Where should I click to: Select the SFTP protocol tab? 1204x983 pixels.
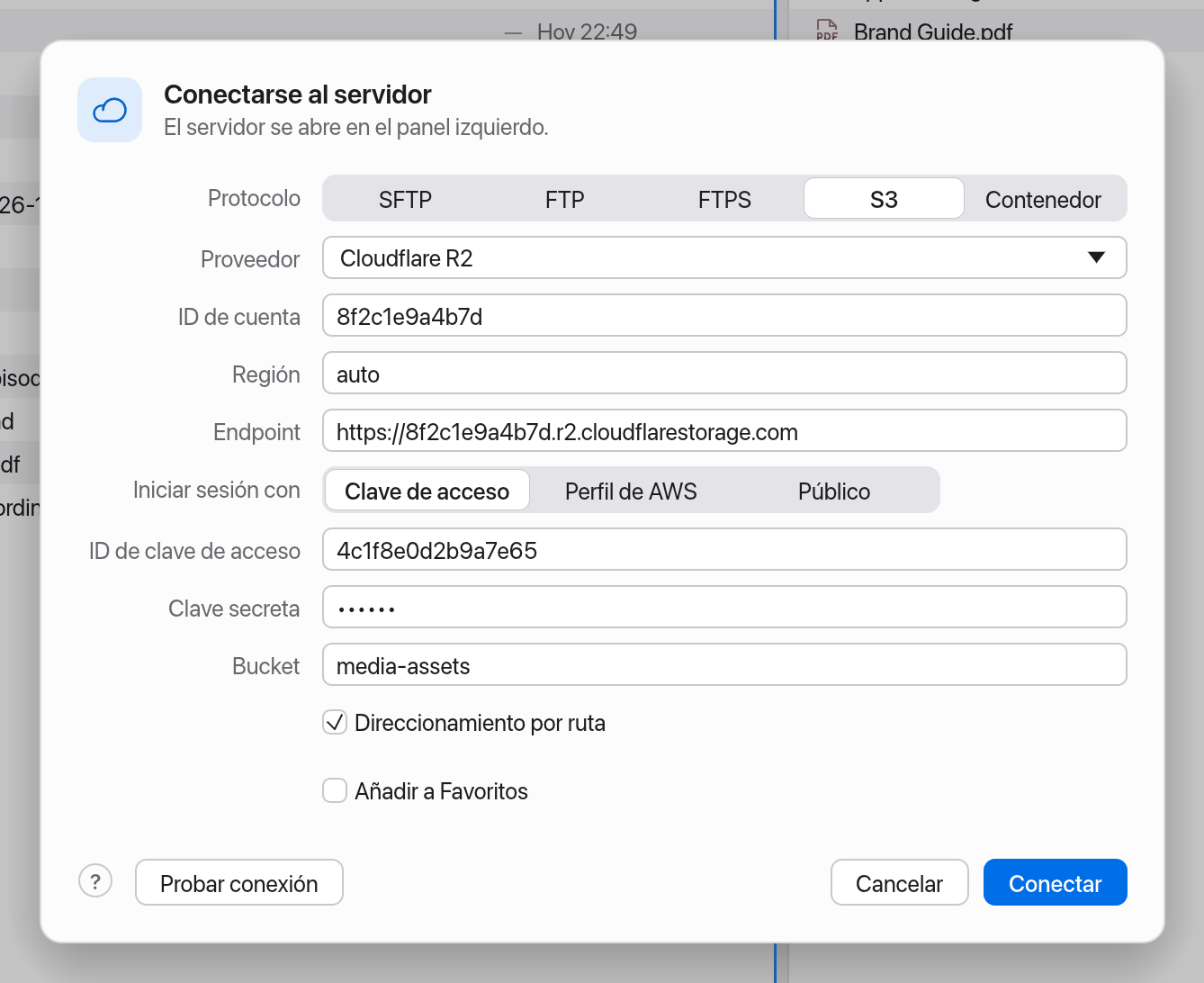[x=405, y=199]
